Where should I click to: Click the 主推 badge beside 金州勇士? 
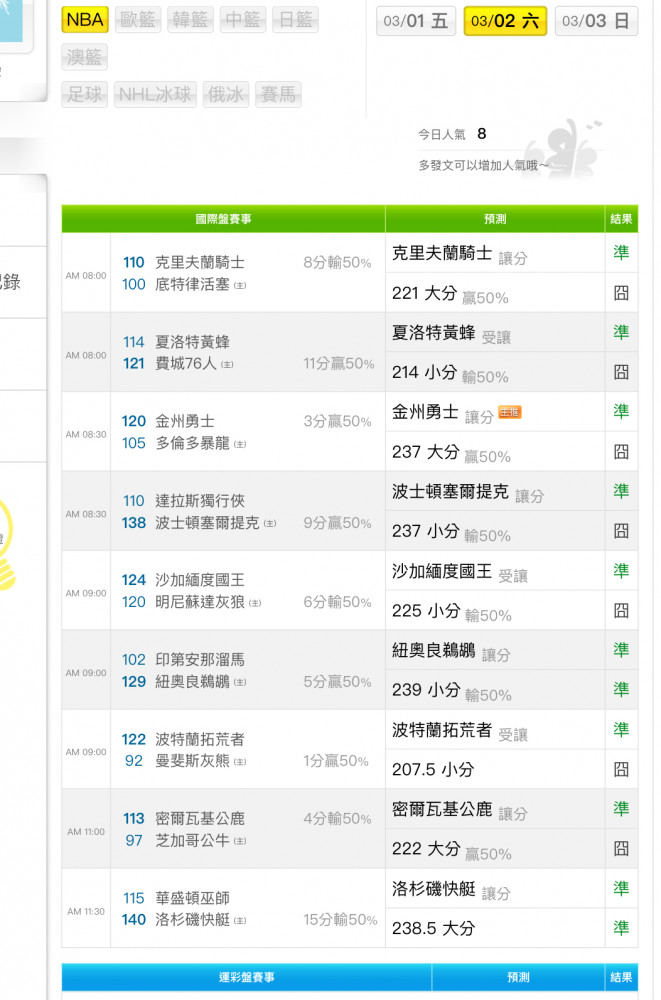click(x=510, y=413)
